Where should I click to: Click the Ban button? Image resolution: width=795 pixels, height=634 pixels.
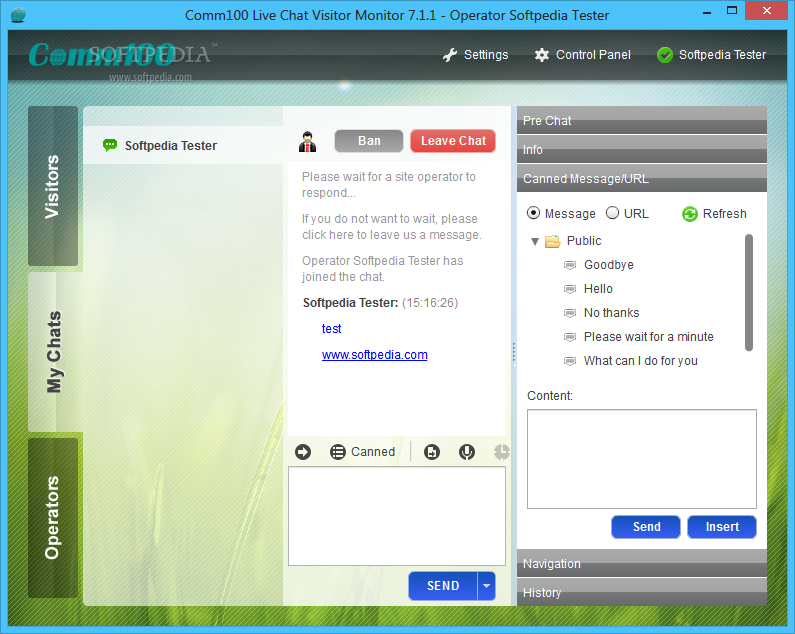[x=369, y=141]
